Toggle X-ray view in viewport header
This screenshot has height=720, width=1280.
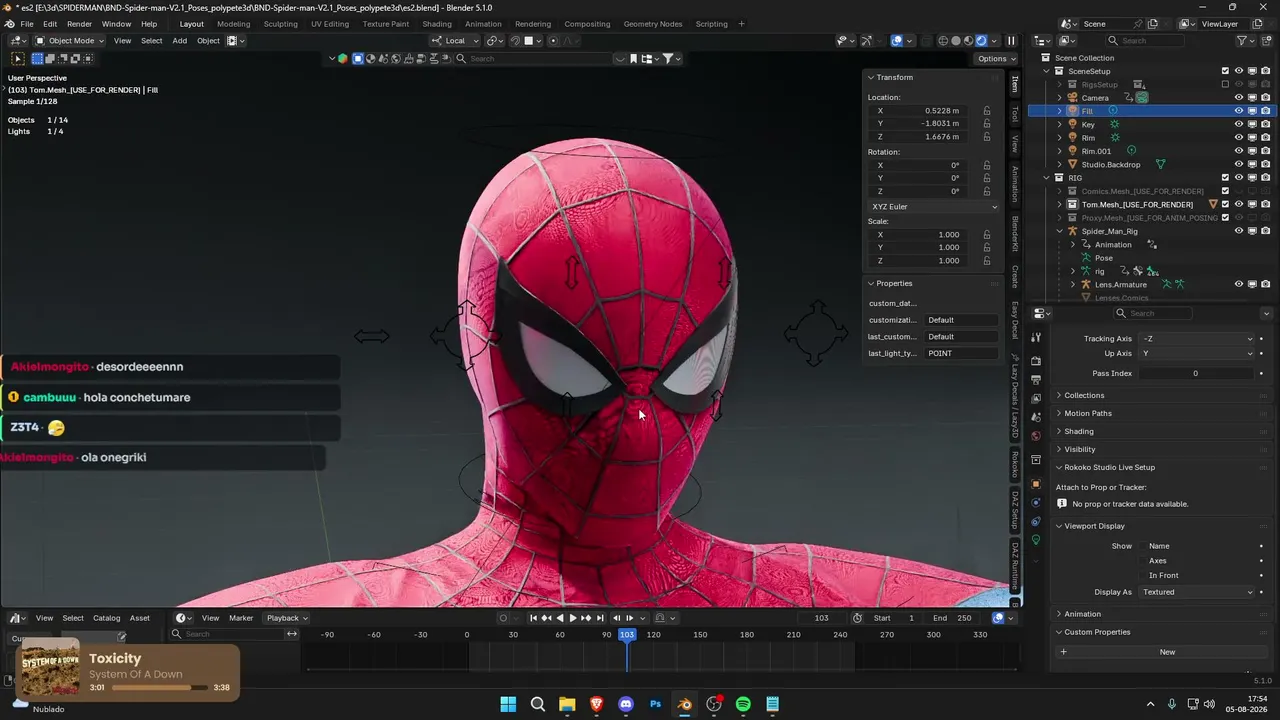(926, 41)
